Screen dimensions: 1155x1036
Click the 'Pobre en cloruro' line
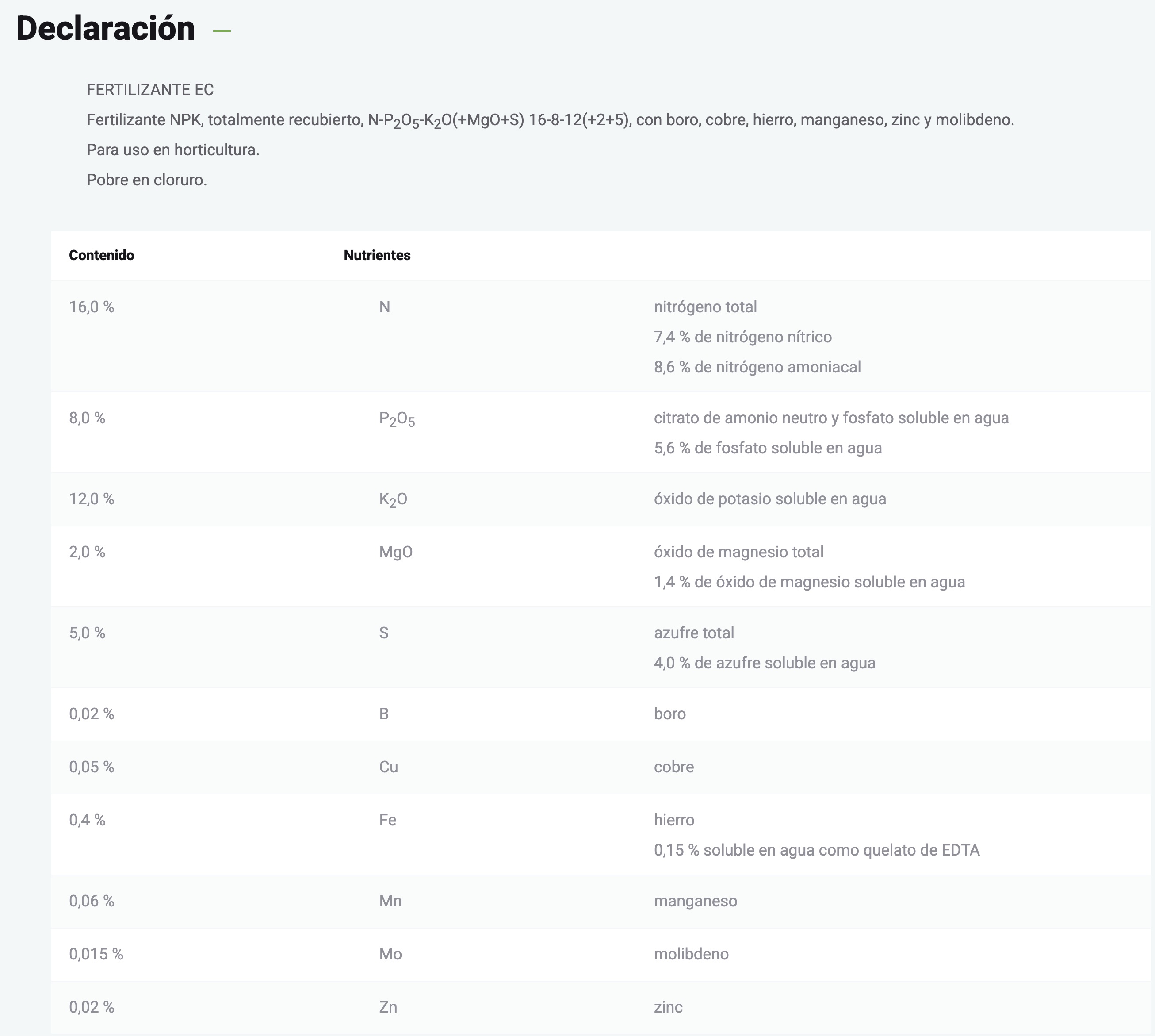click(x=146, y=180)
